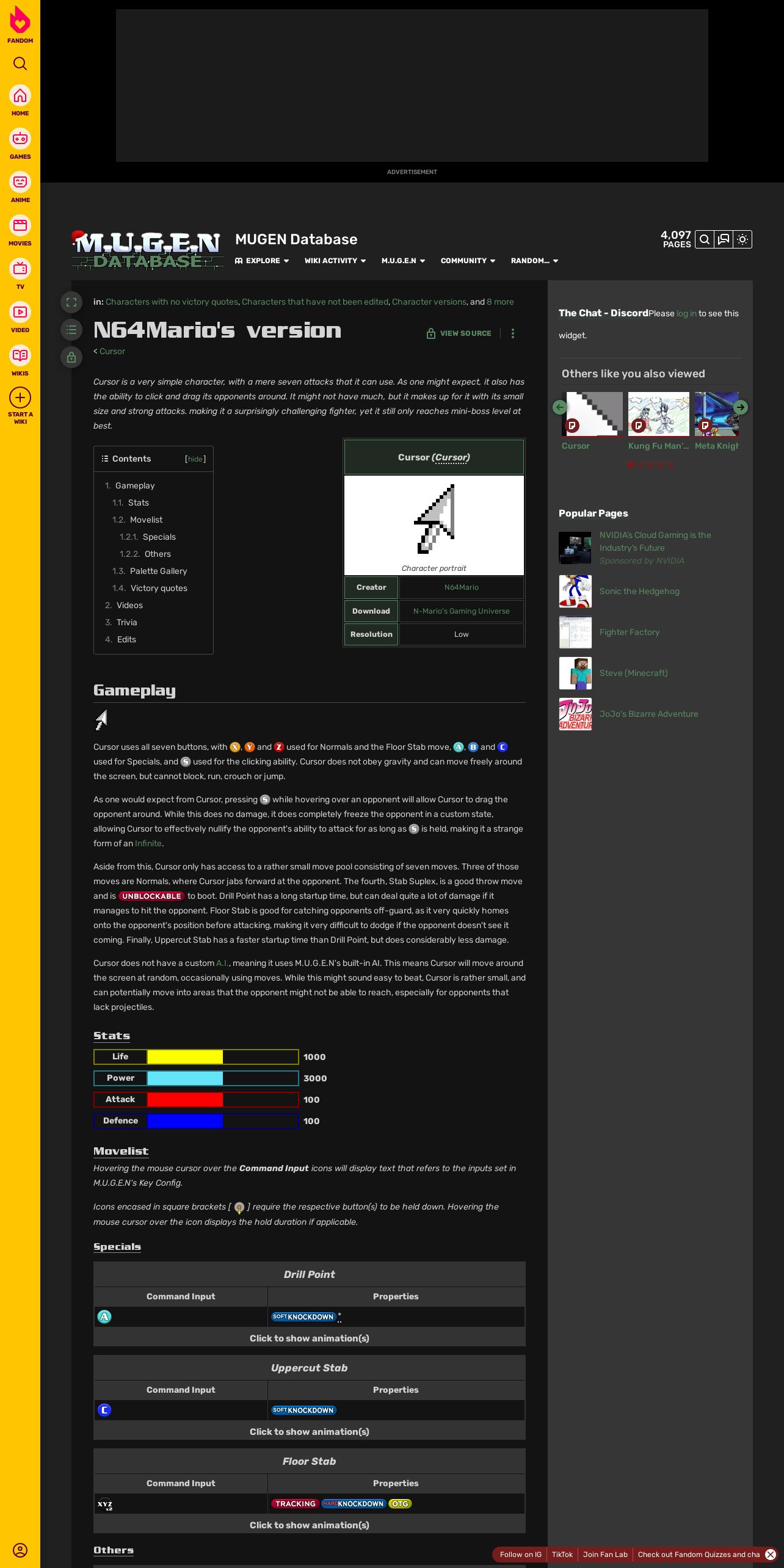The image size is (784, 1568).
Task: Jump to Edits in contents
Action: [x=126, y=639]
